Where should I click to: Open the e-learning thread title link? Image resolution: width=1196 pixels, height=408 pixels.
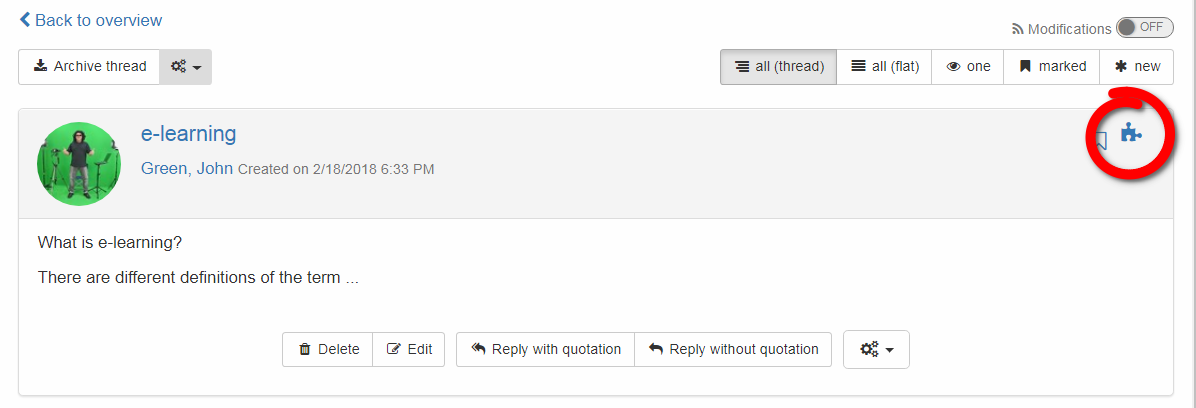click(x=188, y=134)
